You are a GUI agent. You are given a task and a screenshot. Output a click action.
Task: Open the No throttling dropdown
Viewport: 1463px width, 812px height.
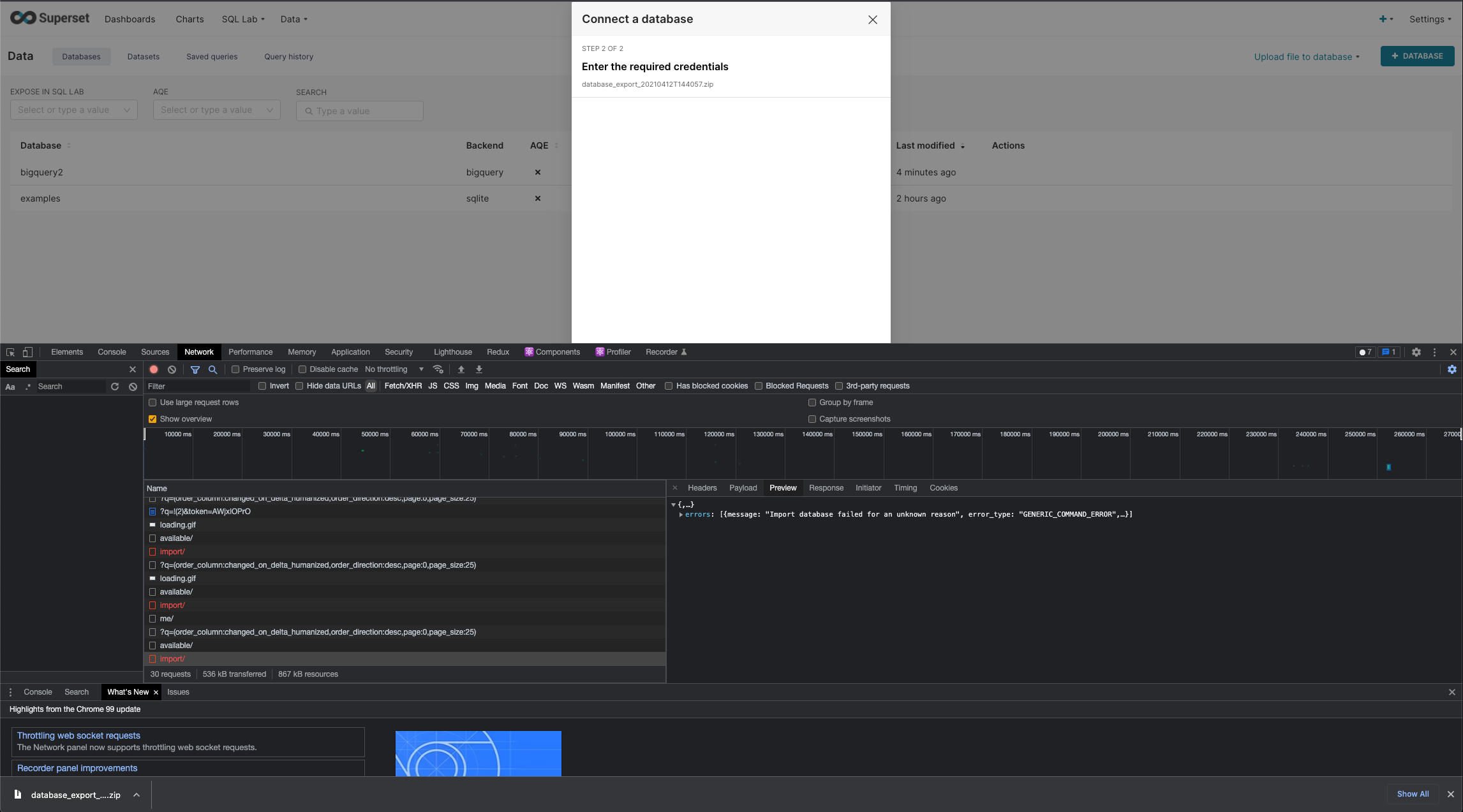(394, 369)
